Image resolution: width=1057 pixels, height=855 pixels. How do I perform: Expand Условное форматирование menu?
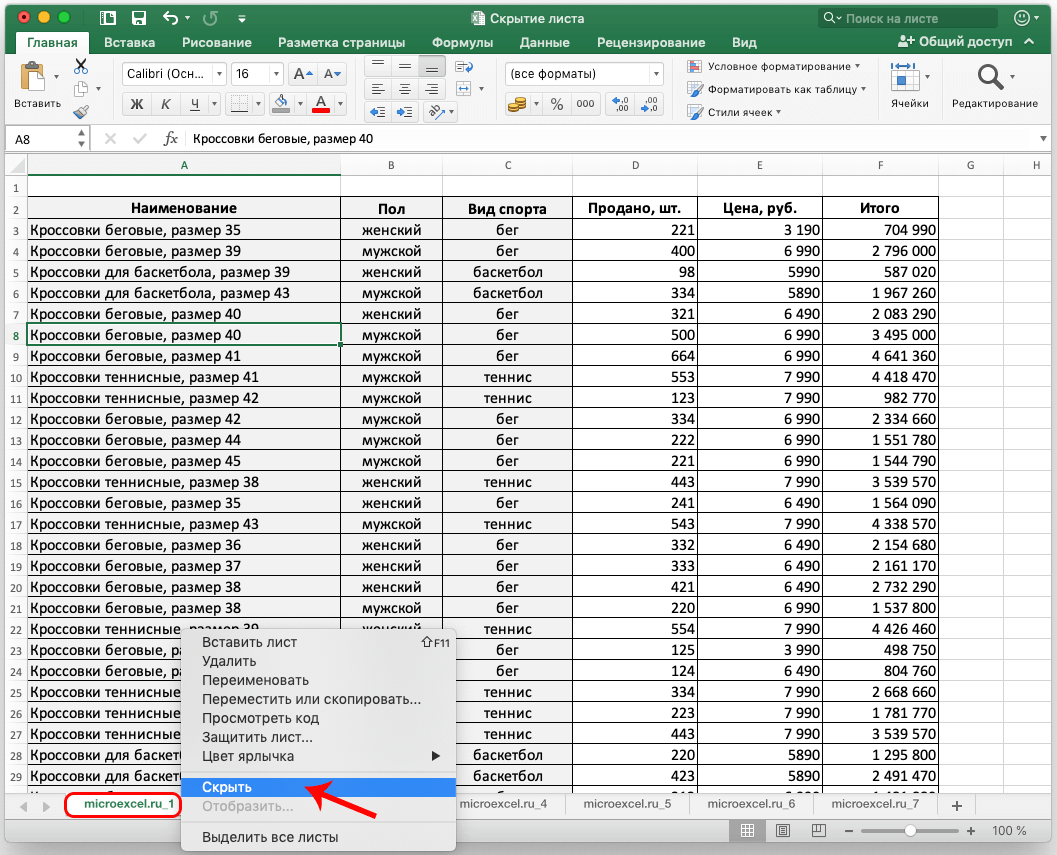pos(773,66)
